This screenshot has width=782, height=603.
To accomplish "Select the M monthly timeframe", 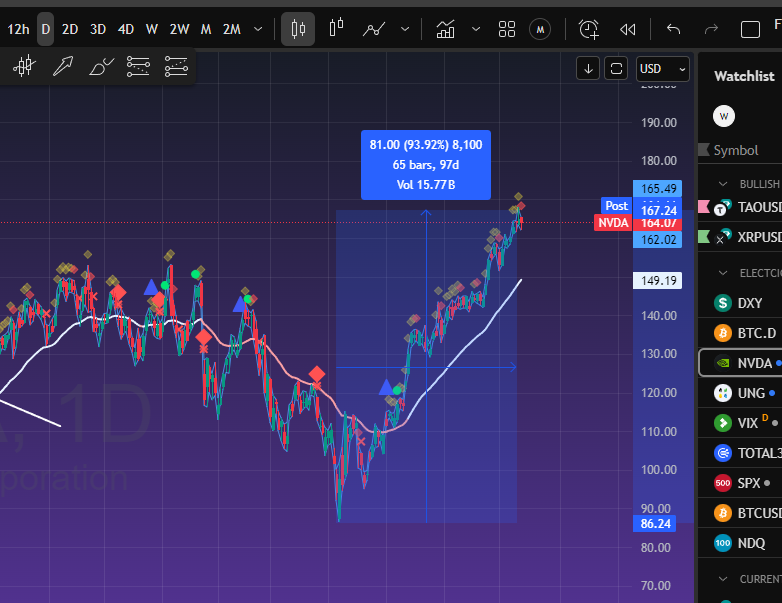I will pyautogui.click(x=205, y=29).
